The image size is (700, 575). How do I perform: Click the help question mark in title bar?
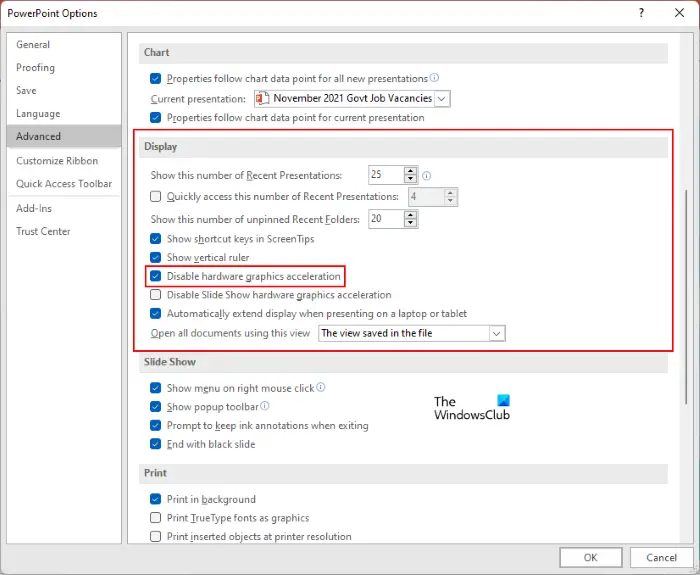pos(639,13)
